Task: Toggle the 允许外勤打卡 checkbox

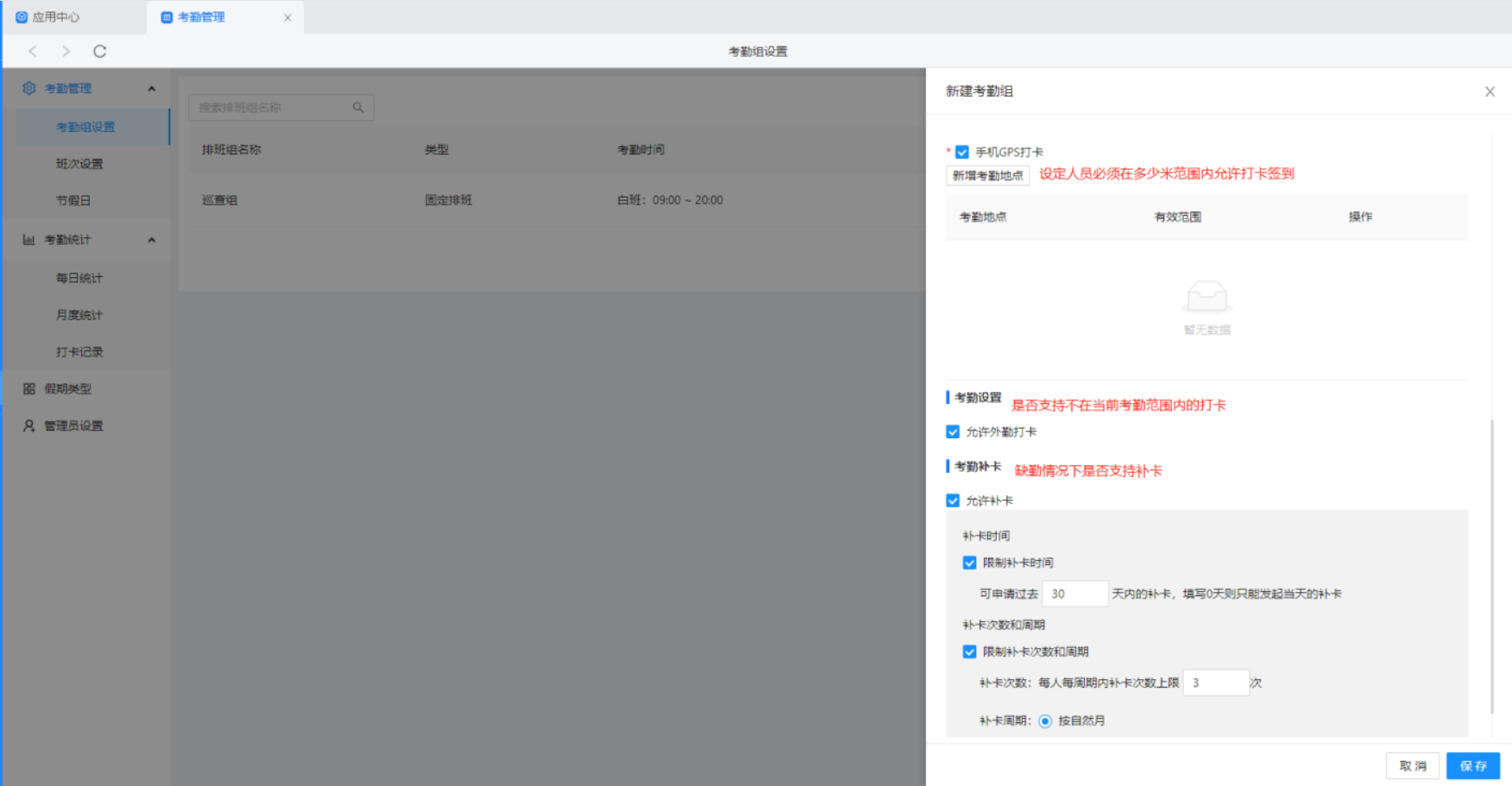Action: click(x=953, y=432)
